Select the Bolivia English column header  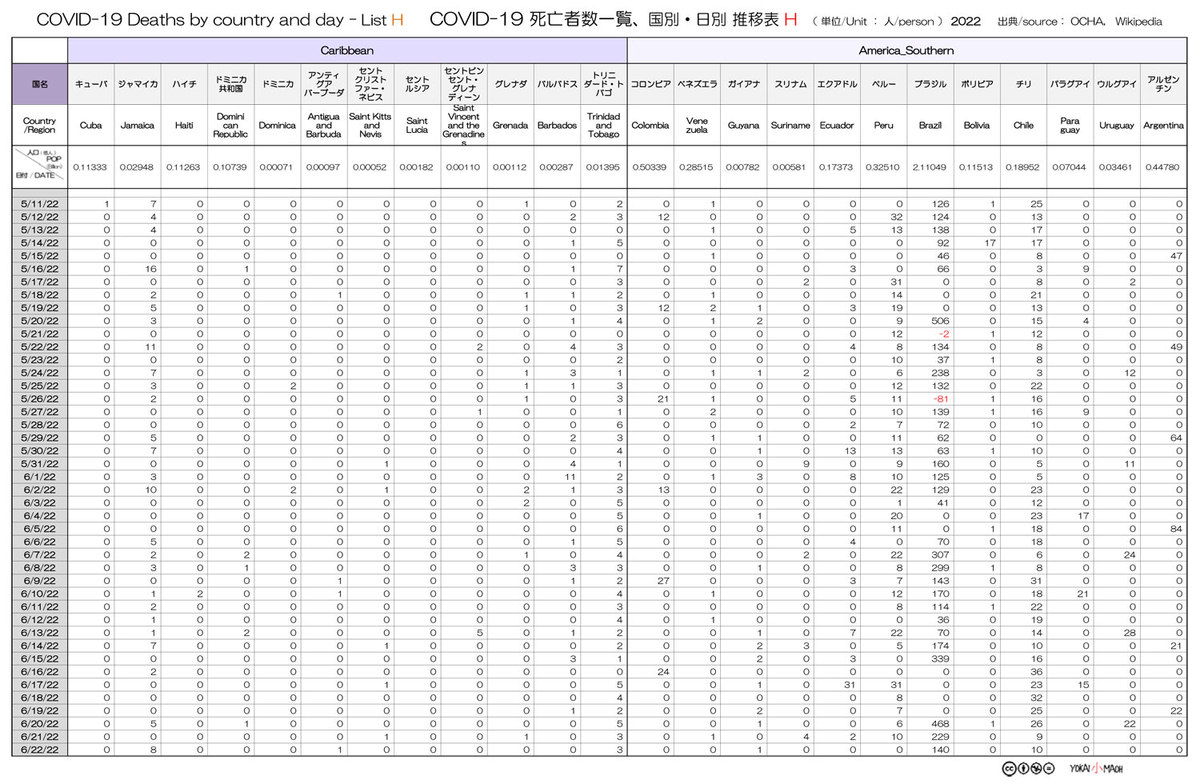point(976,127)
